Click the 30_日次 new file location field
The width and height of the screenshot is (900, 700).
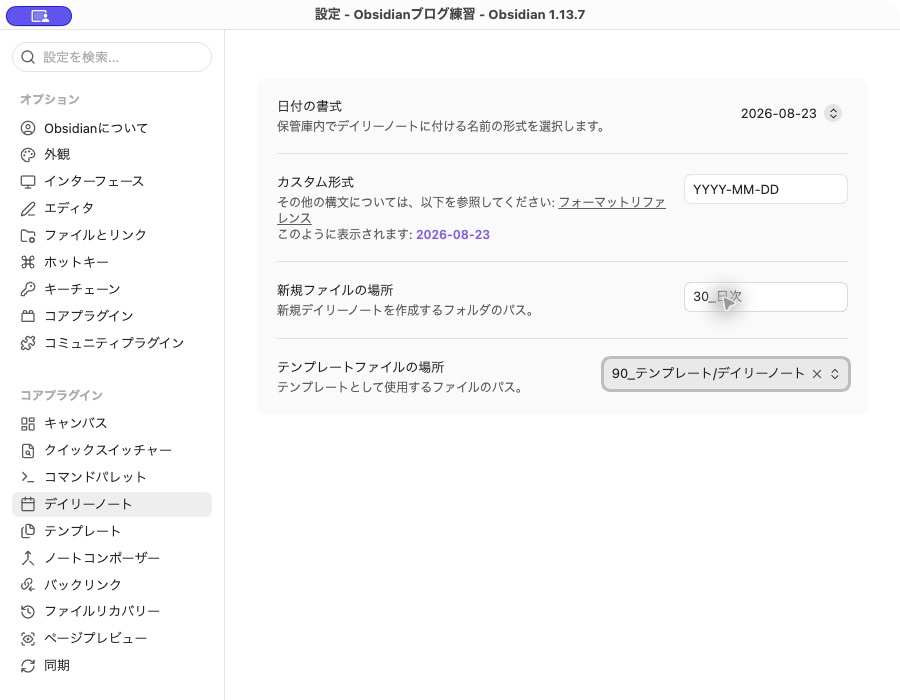click(x=766, y=297)
